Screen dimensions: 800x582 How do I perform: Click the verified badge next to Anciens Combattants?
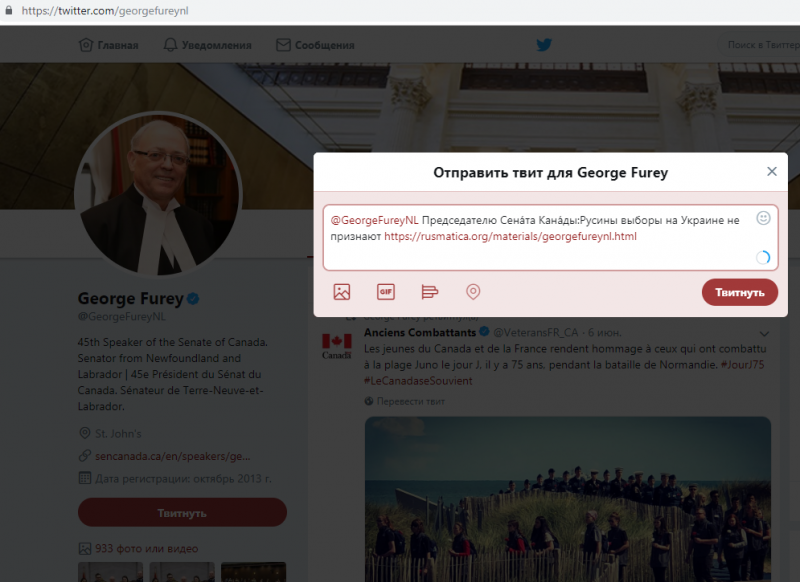(x=484, y=332)
